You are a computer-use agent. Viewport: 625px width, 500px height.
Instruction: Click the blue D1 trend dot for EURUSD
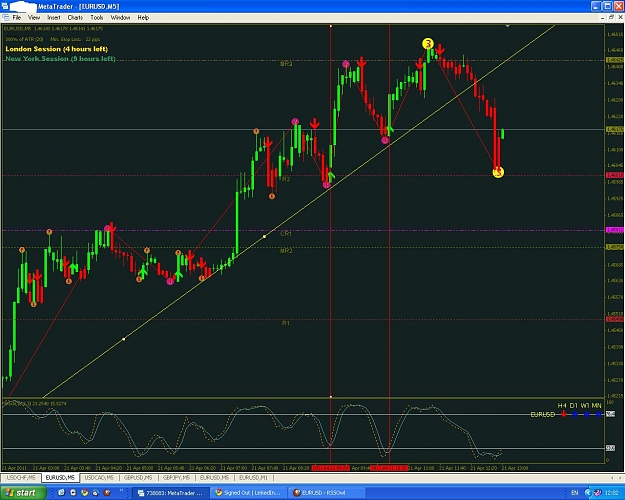pos(575,415)
